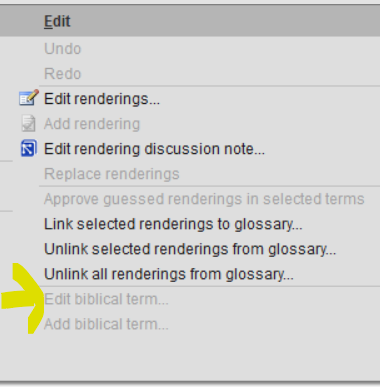
Task: Click the empty area below Add biblical term
Action: (190, 357)
